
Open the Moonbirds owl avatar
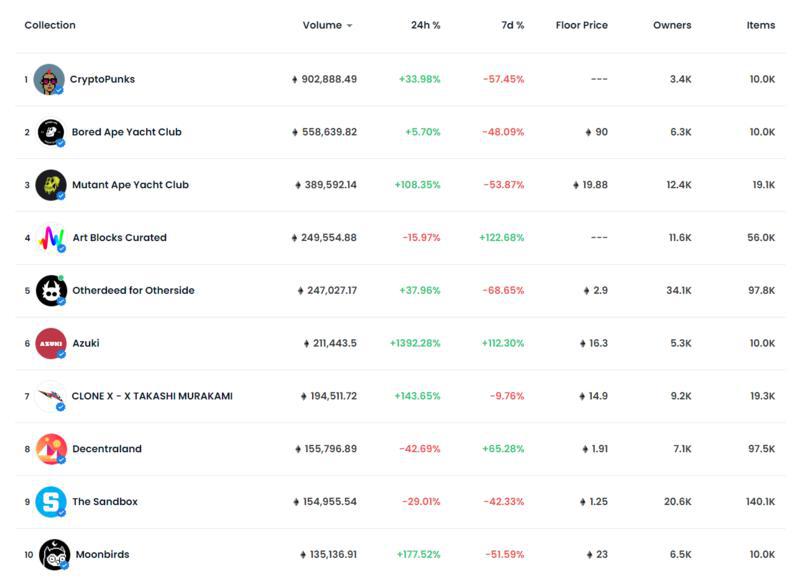coord(54,555)
